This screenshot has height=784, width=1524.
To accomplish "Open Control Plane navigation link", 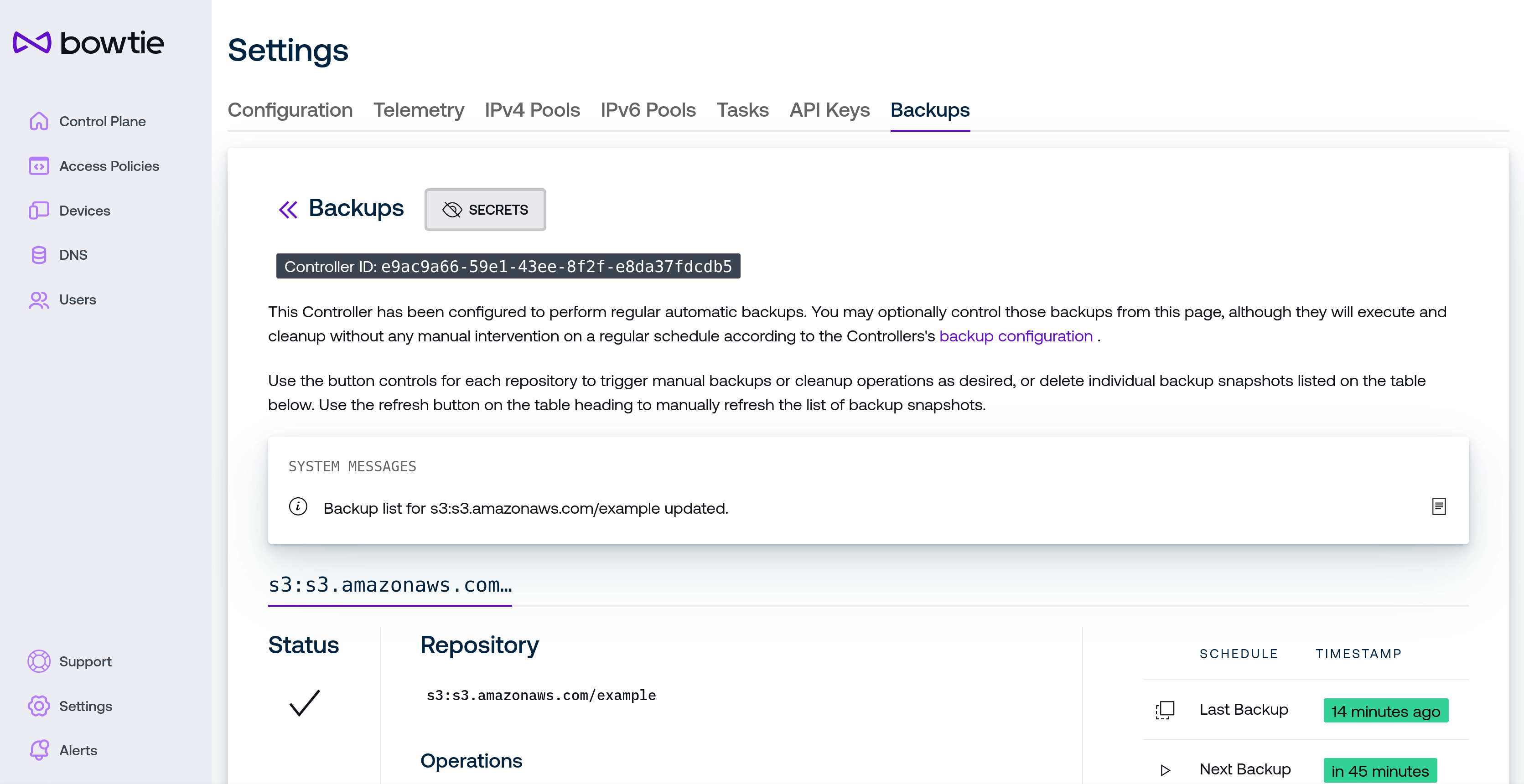I will [x=102, y=121].
